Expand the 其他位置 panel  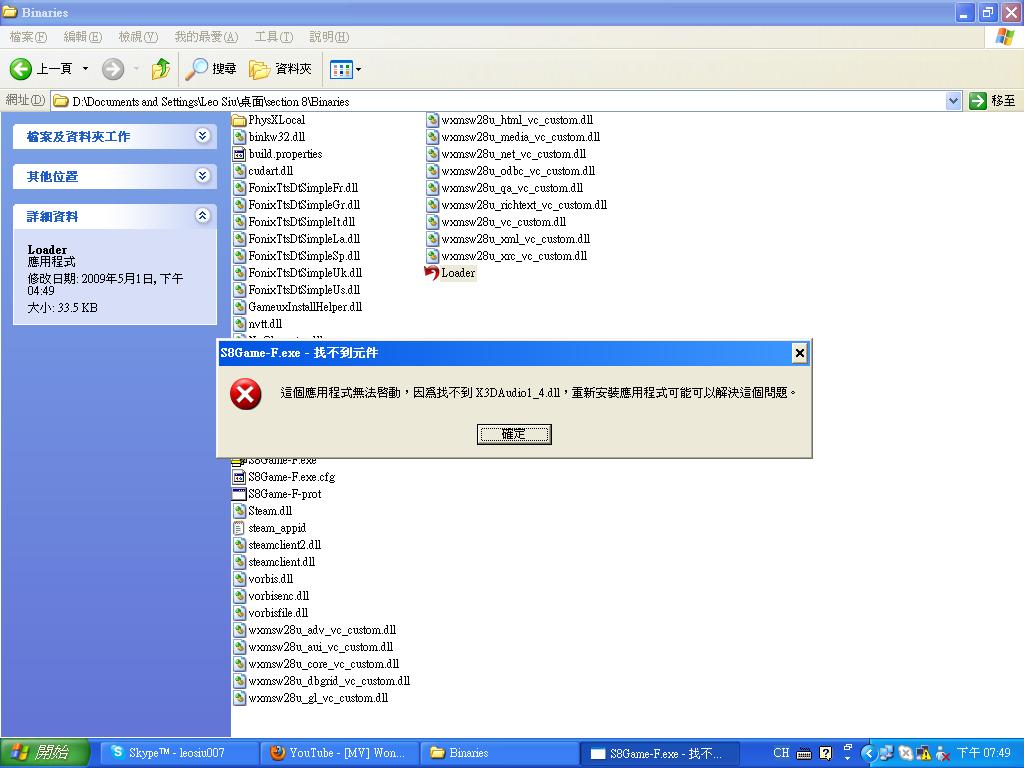point(203,176)
